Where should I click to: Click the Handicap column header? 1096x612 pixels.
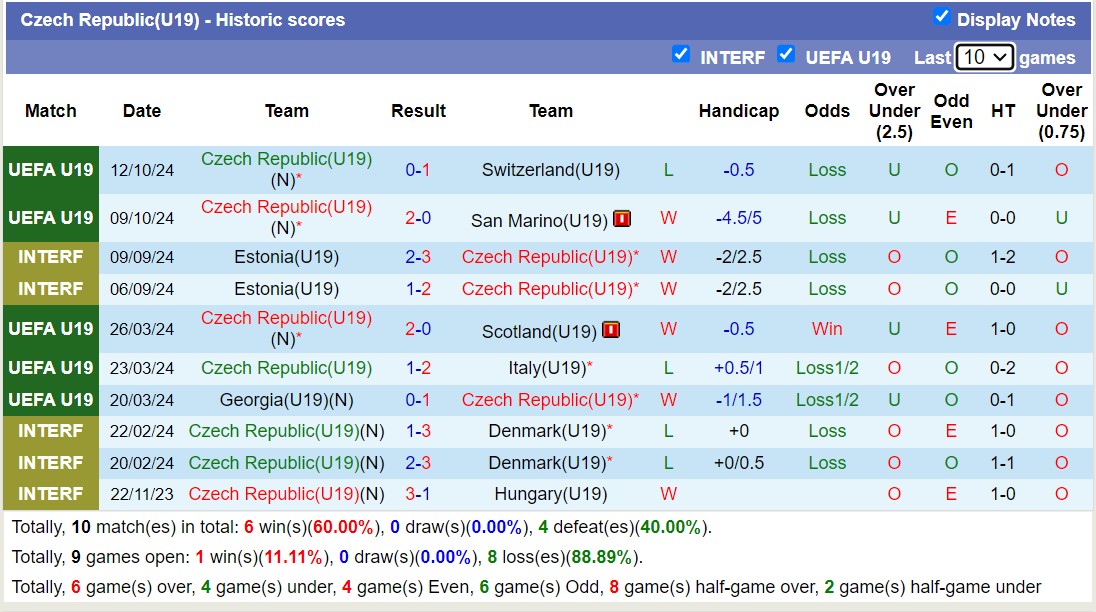738,111
